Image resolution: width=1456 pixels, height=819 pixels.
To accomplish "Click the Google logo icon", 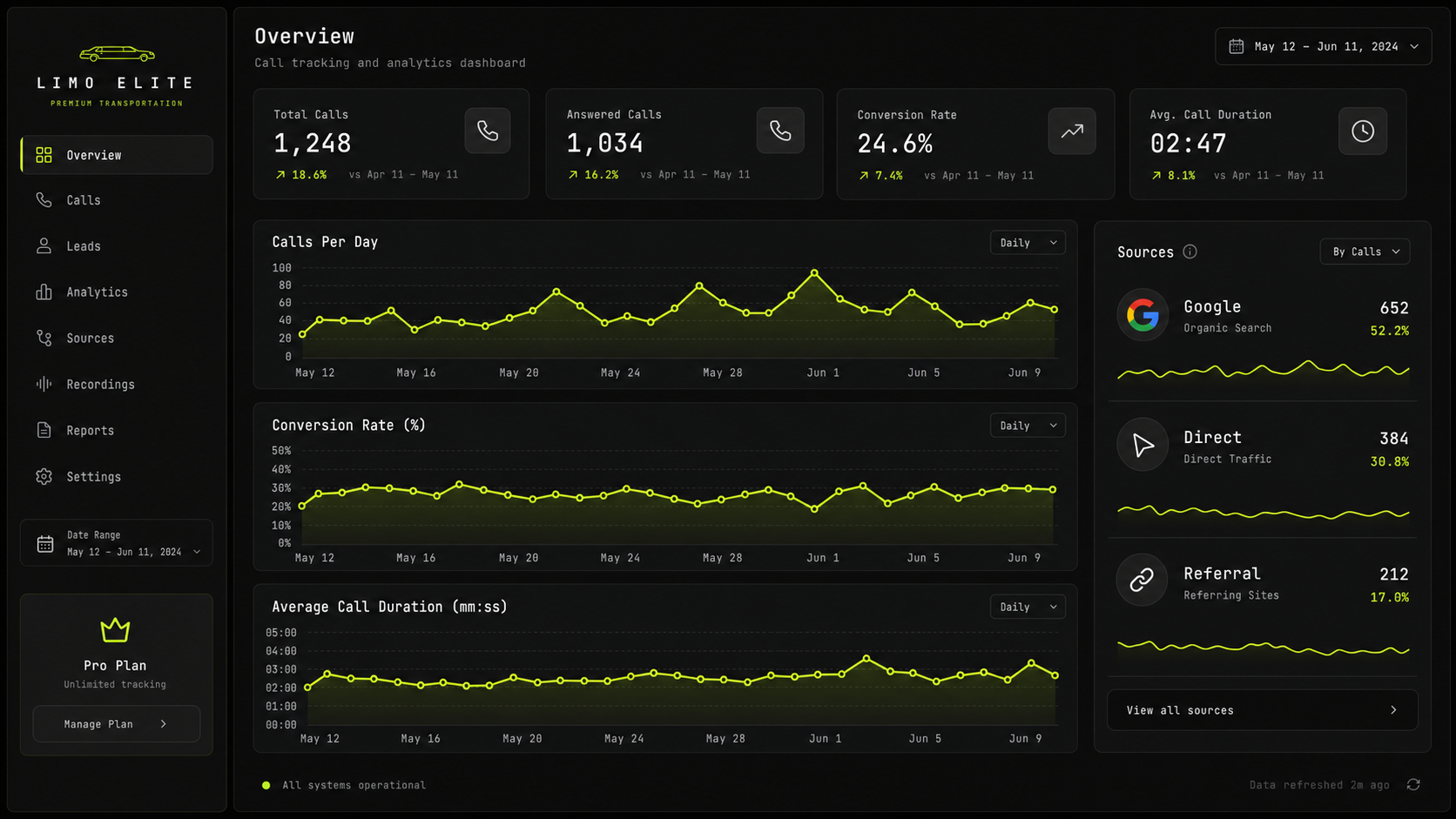I will pos(1143,314).
